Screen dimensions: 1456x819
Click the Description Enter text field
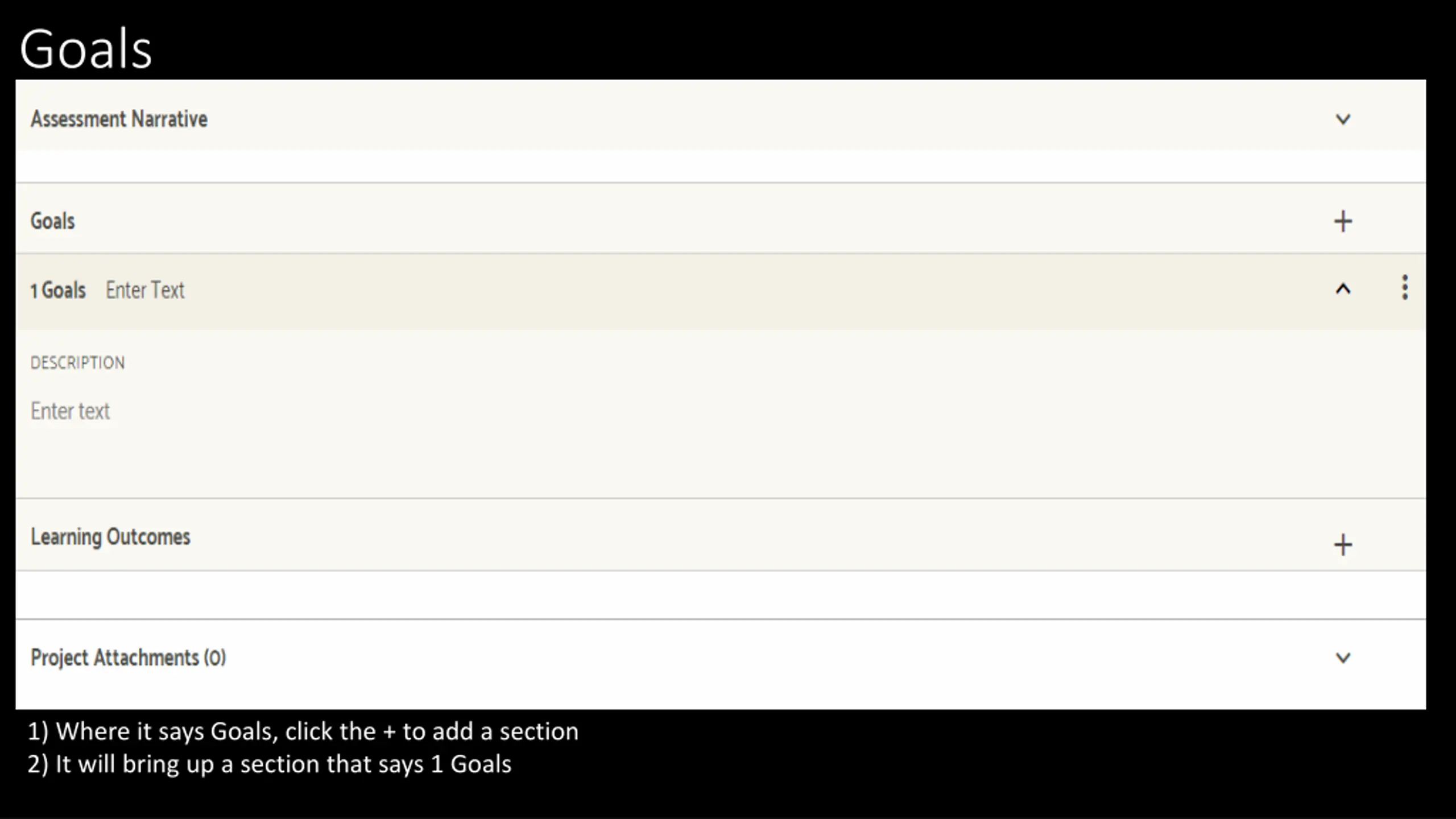(x=70, y=411)
